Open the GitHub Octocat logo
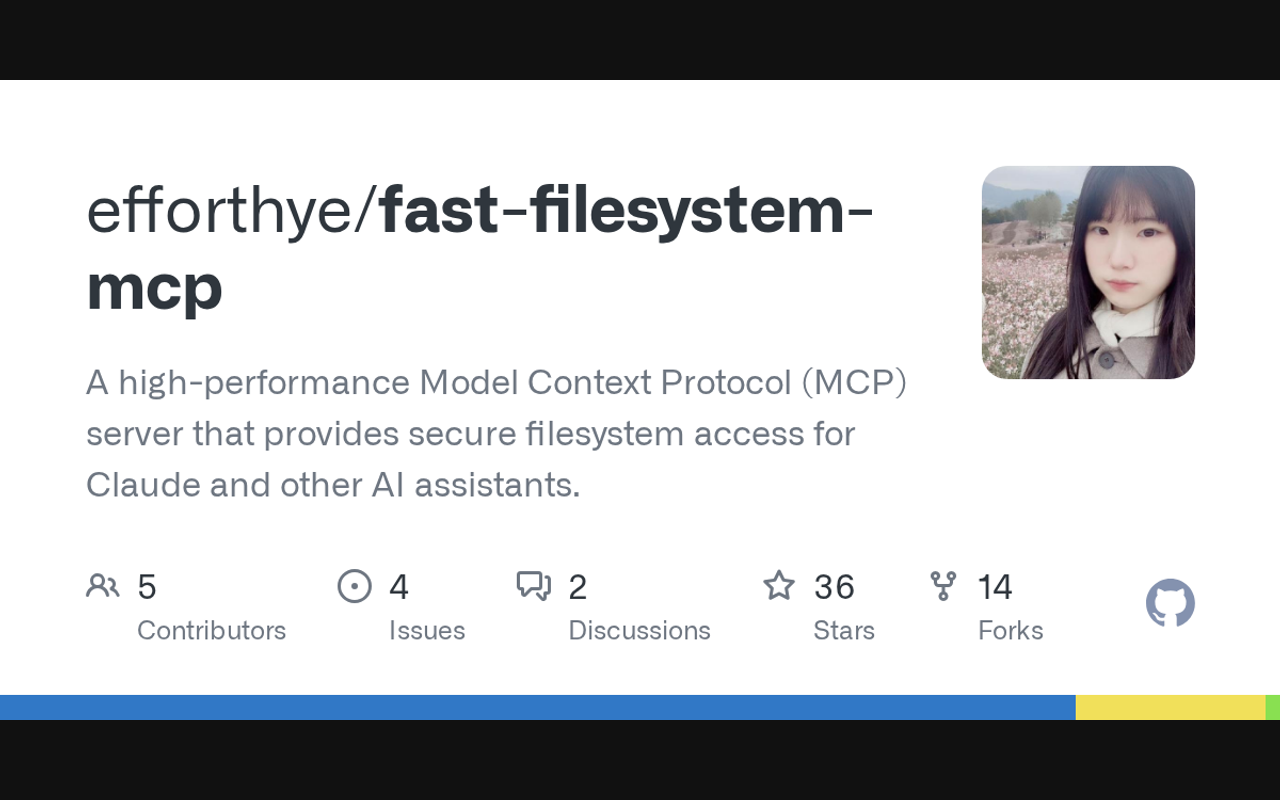Viewport: 1280px width, 800px height. pos(1170,603)
